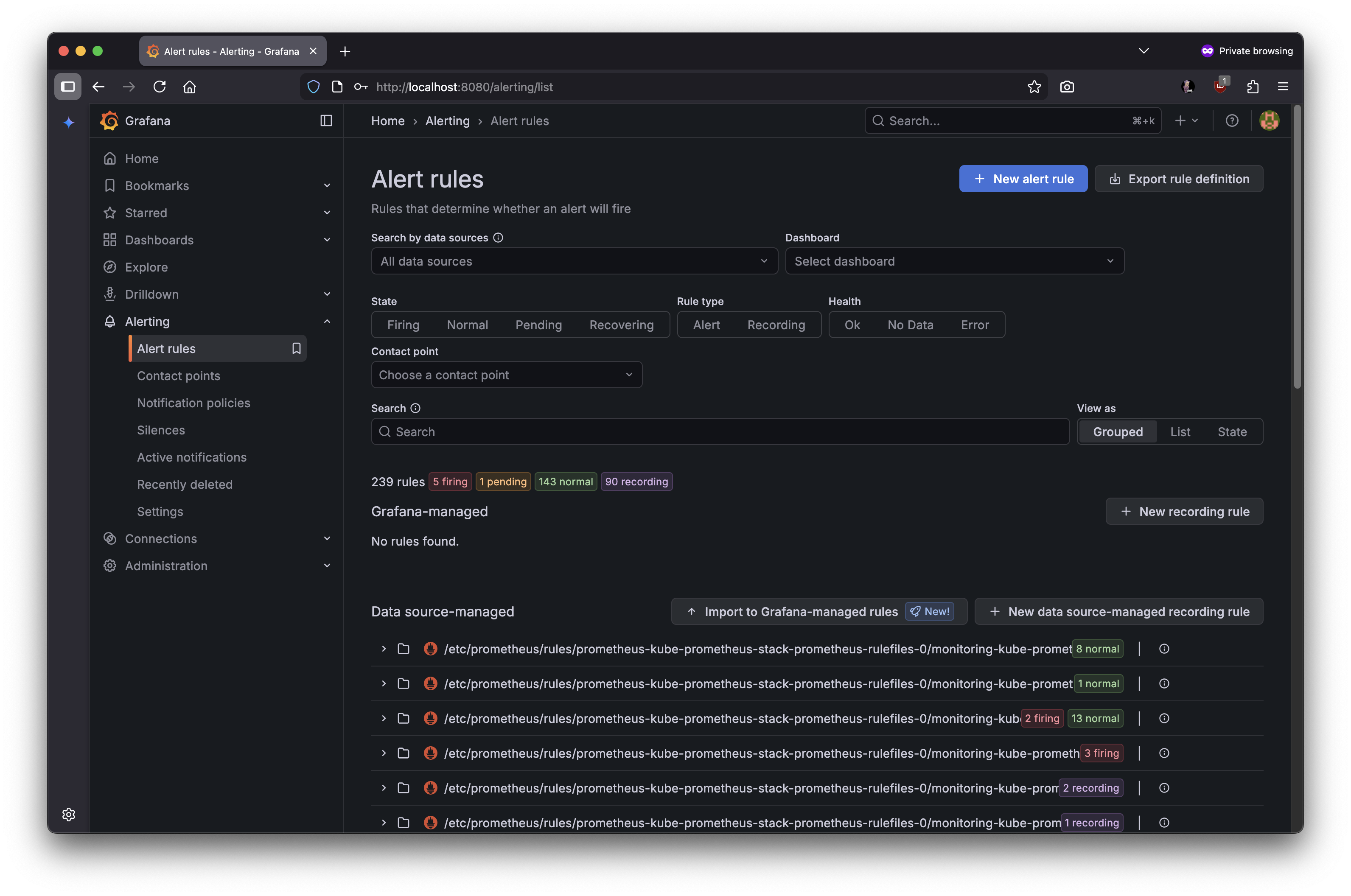The height and width of the screenshot is (896, 1351).
Task: Select the Recording rule type filter
Action: (776, 325)
